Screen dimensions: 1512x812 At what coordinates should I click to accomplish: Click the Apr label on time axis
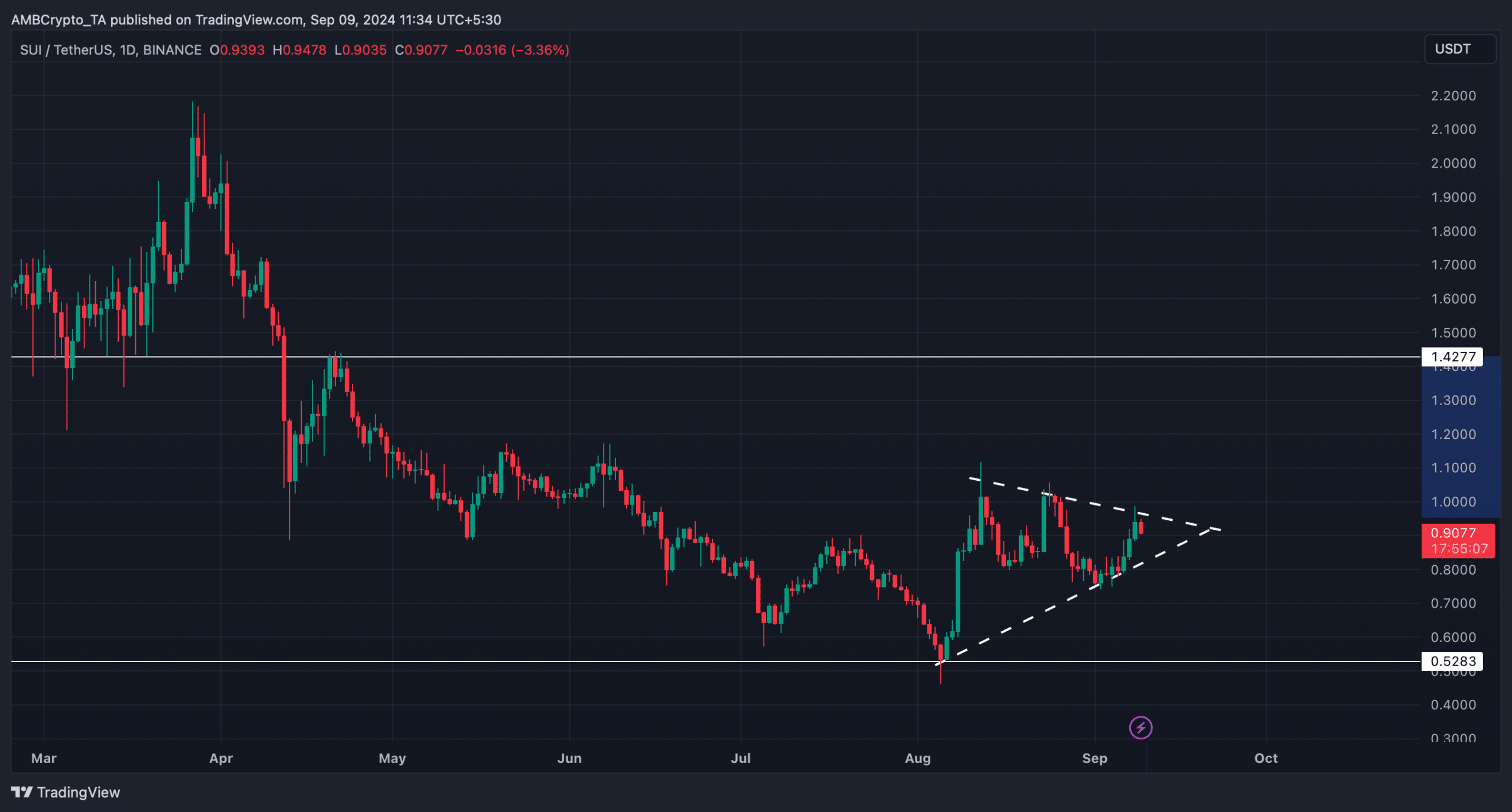coord(221,758)
